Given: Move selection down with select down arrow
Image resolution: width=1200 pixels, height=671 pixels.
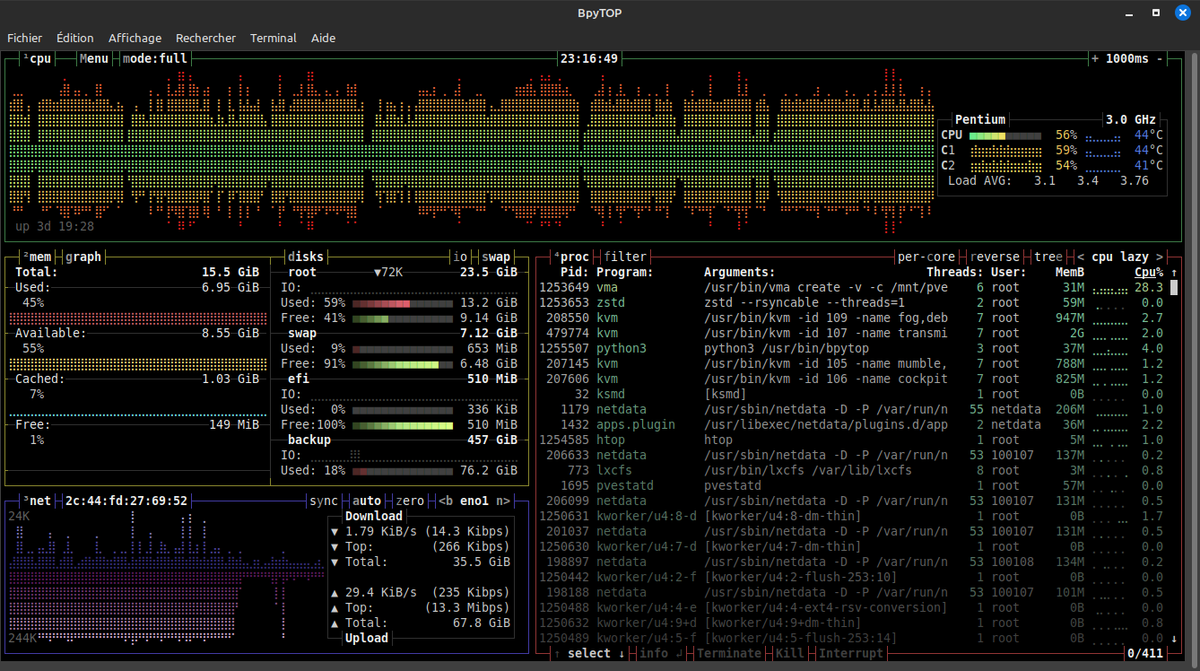Looking at the screenshot, I should pyautogui.click(x=621, y=654).
